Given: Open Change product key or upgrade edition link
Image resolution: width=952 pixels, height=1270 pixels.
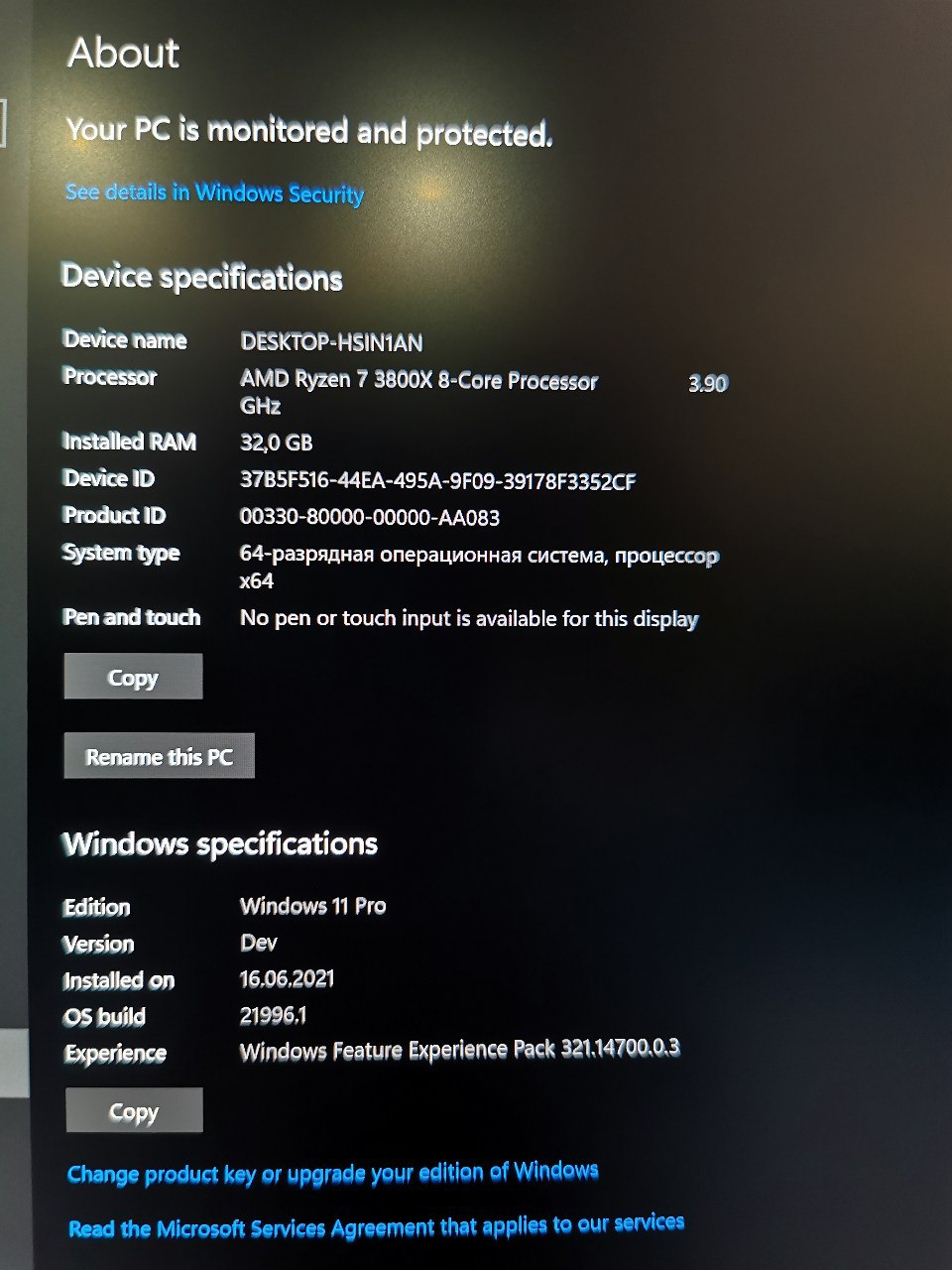Looking at the screenshot, I should click(x=333, y=1173).
